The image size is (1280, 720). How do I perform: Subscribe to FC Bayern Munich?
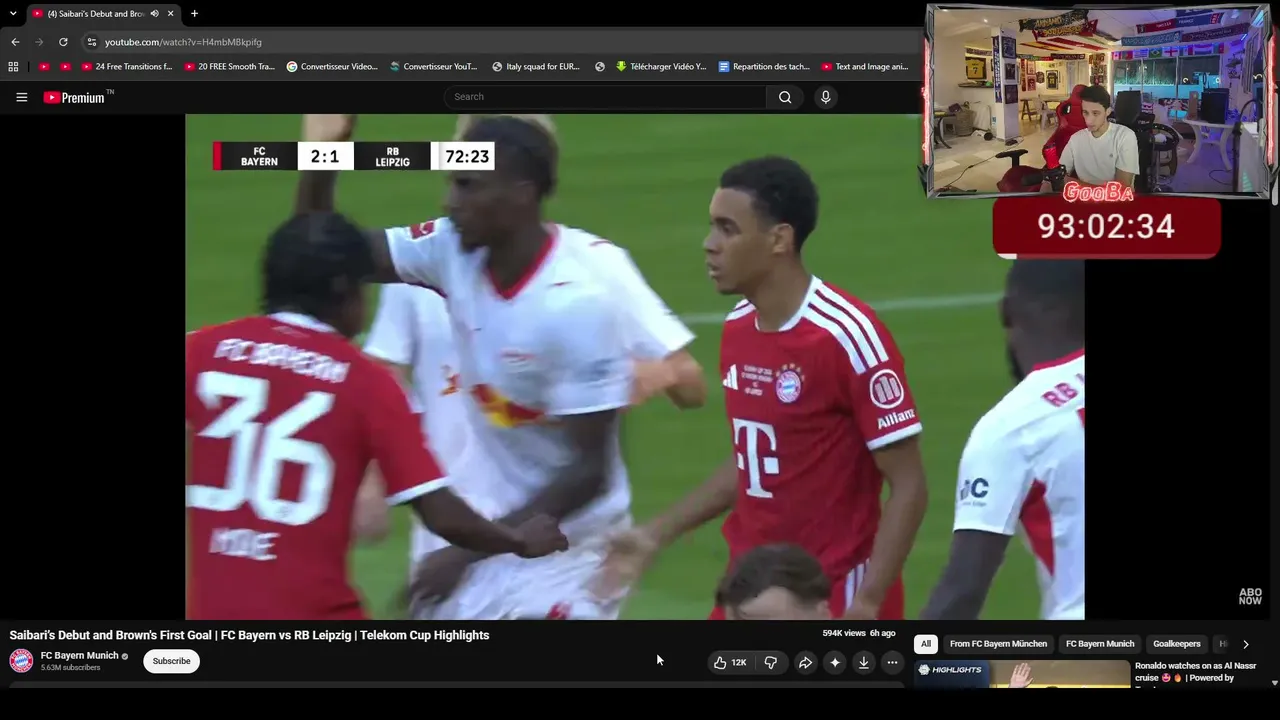171,661
